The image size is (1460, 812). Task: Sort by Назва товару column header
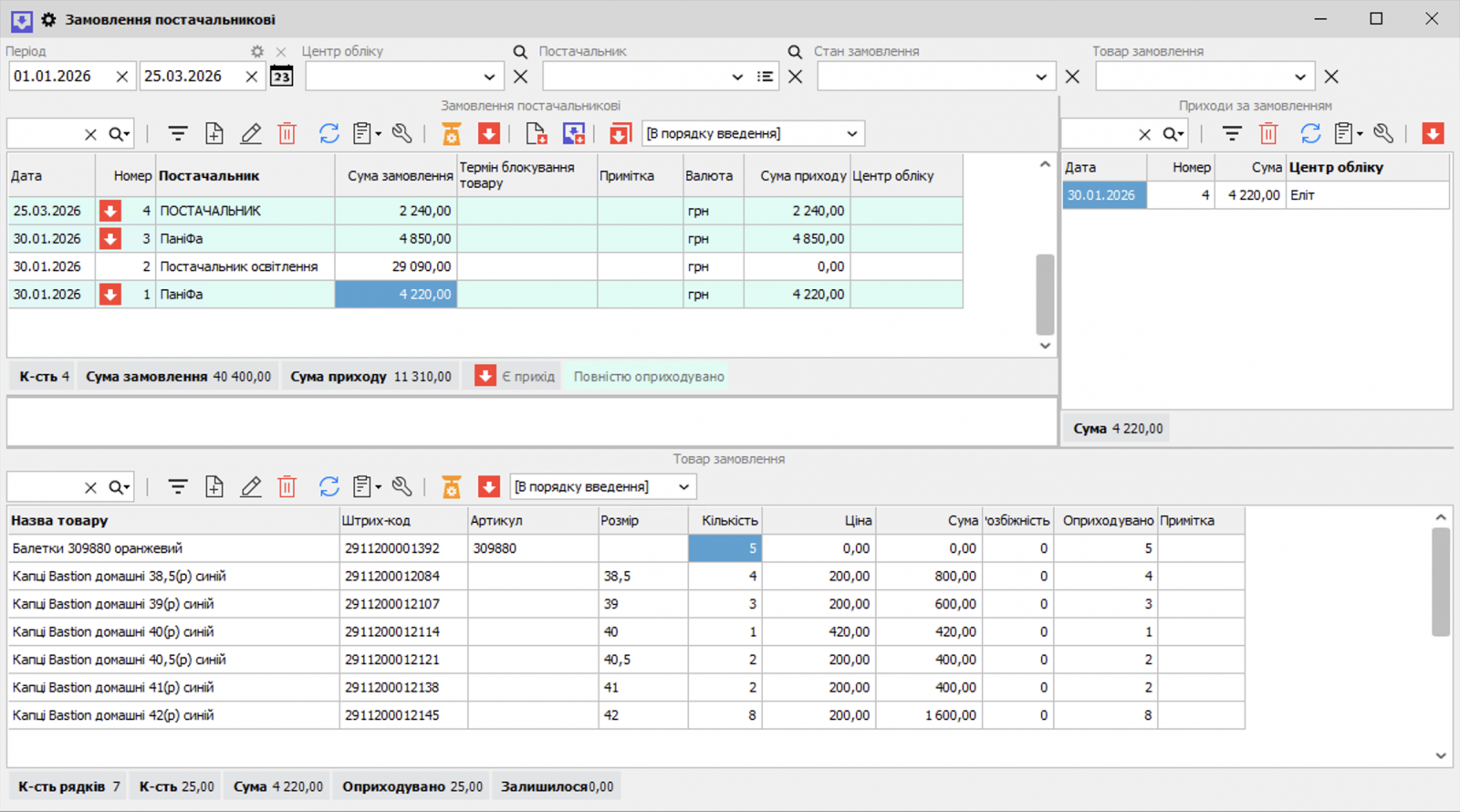tap(173, 520)
